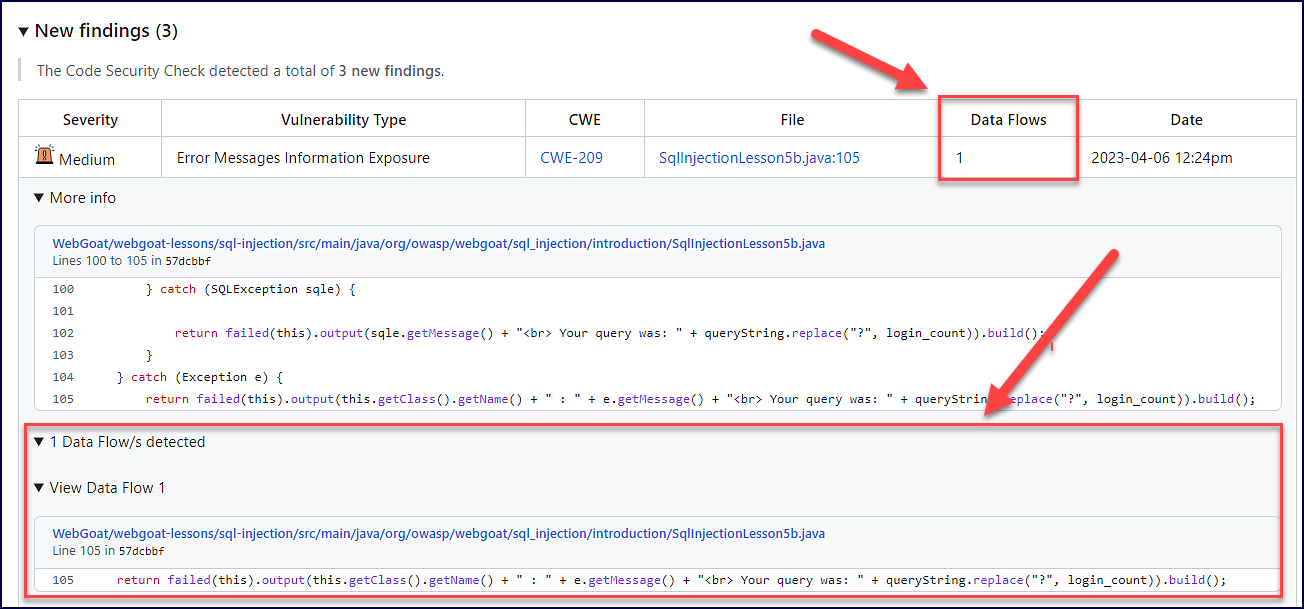
Task: Collapse the View Data Flow 1 section
Action: [39, 488]
